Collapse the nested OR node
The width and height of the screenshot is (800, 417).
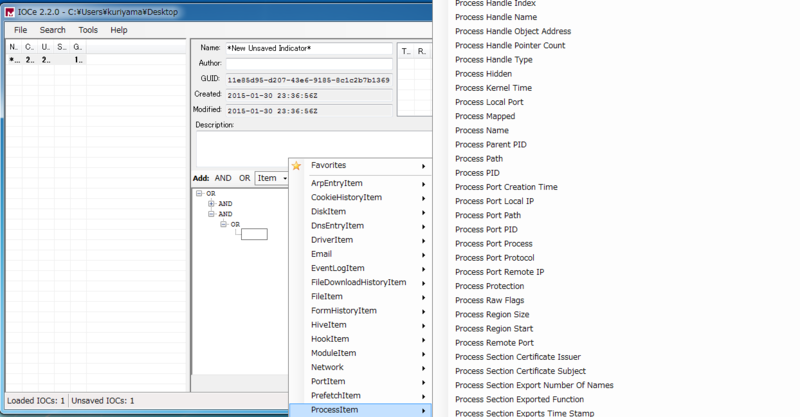pyautogui.click(x=223, y=224)
